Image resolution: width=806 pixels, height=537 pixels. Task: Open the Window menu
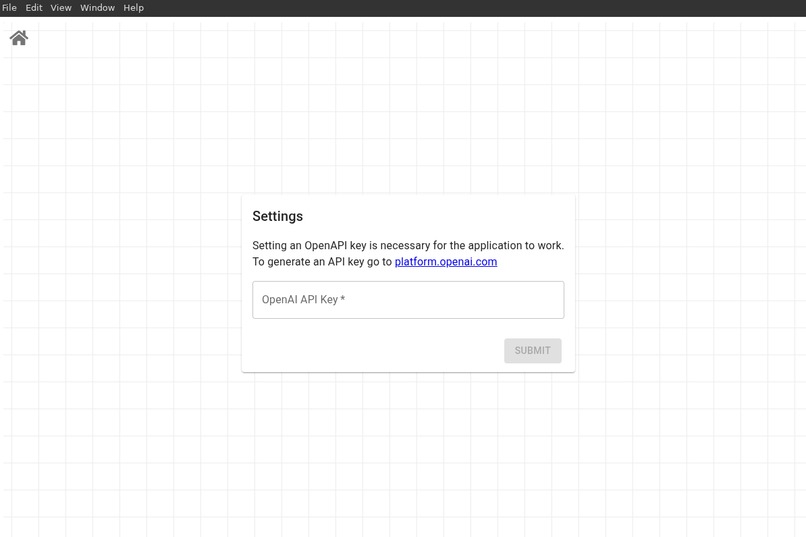click(97, 8)
